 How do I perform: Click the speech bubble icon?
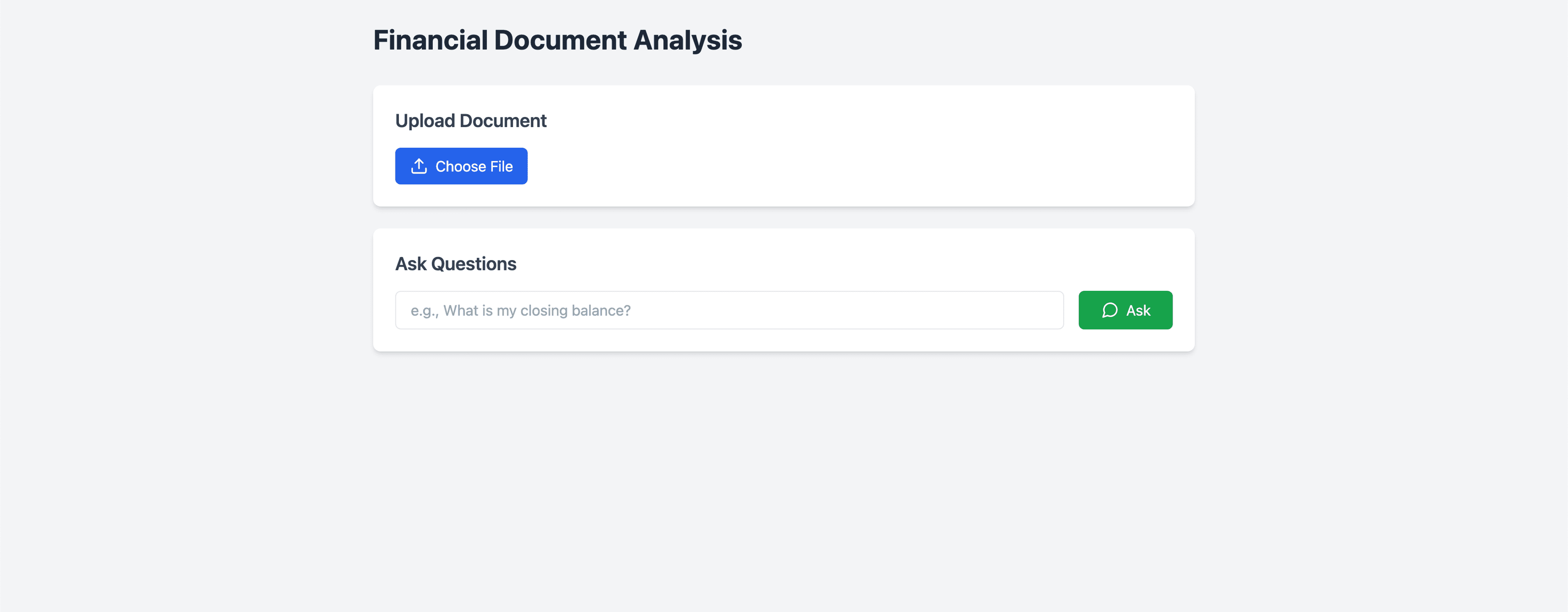(1109, 311)
